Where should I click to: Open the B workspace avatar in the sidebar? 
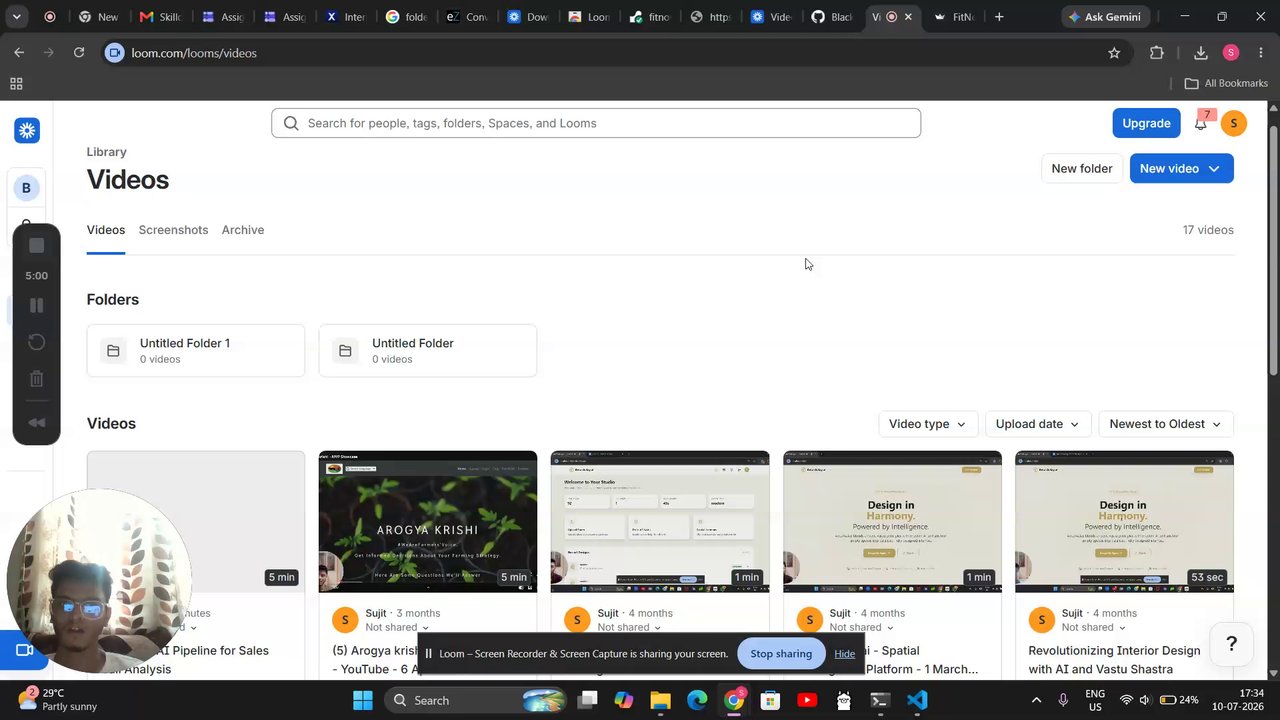click(x=26, y=188)
